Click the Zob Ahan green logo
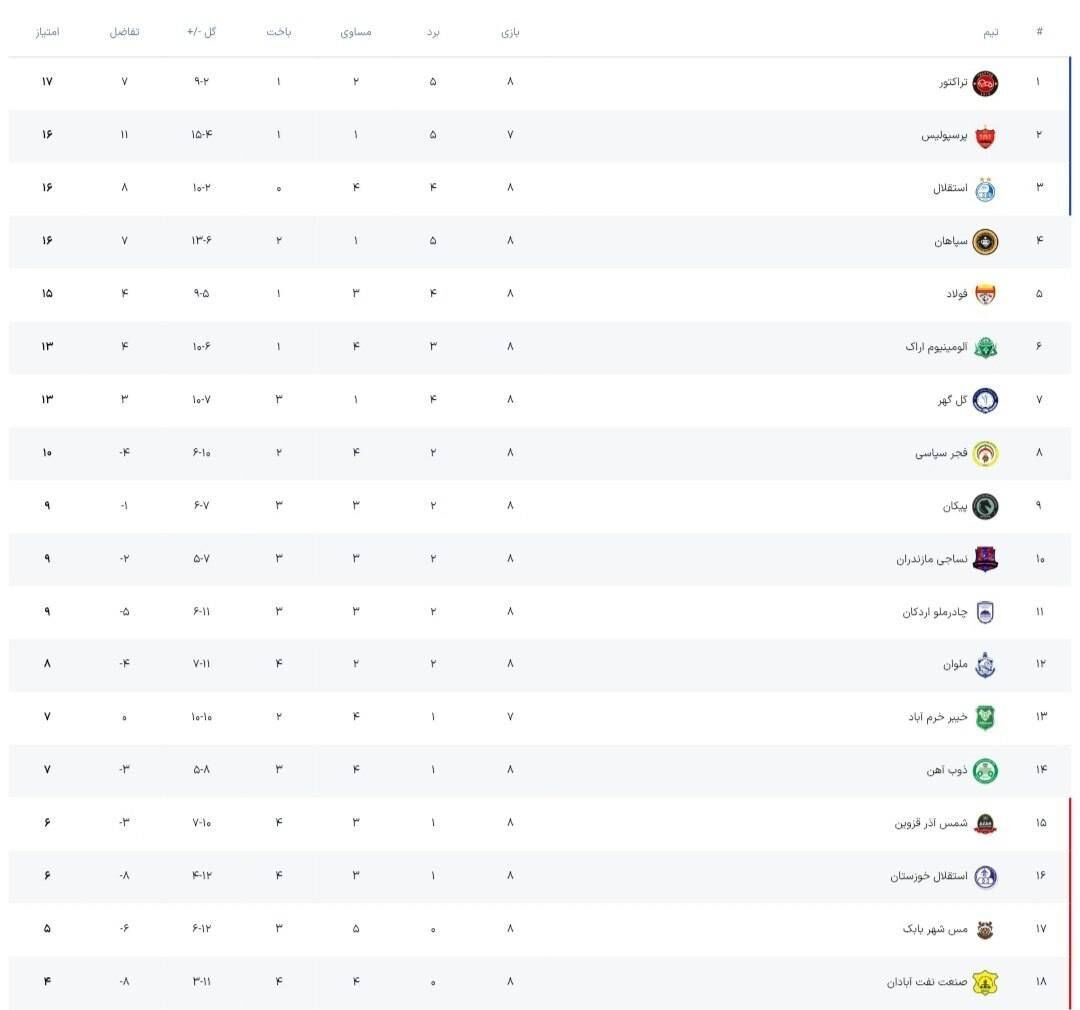 985,771
